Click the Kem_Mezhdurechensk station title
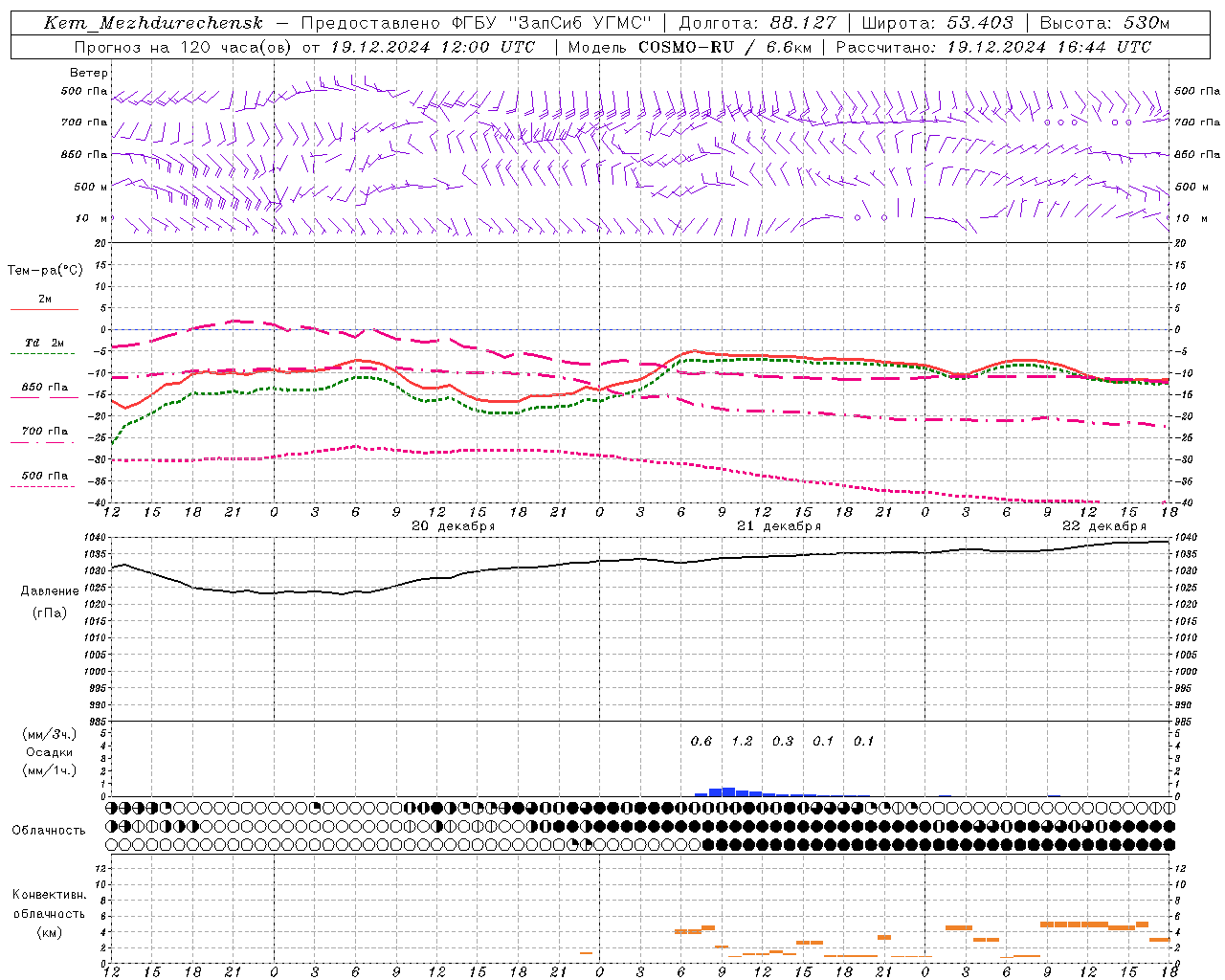 pos(153,23)
